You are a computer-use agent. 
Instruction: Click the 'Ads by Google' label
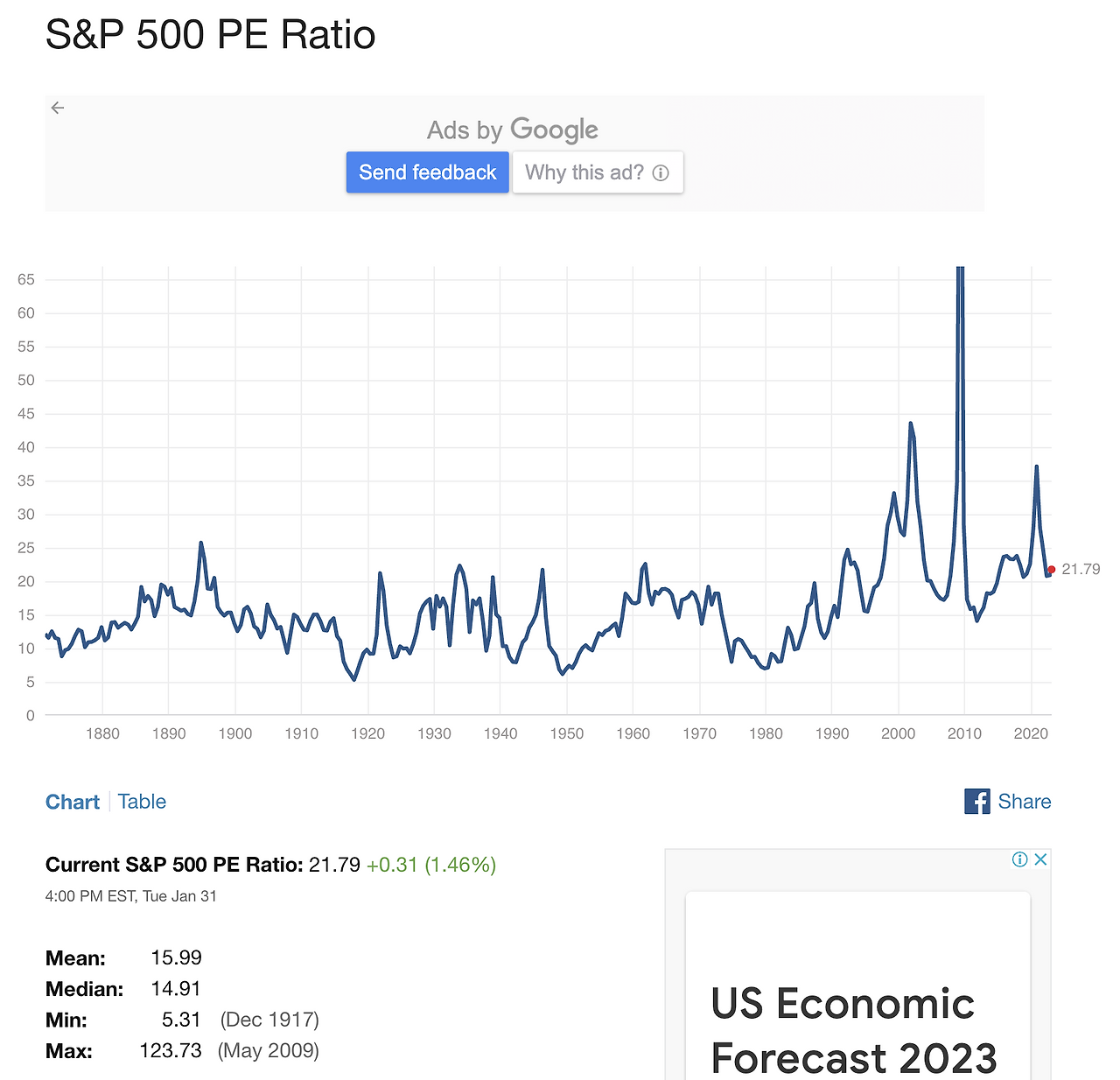tap(513, 130)
